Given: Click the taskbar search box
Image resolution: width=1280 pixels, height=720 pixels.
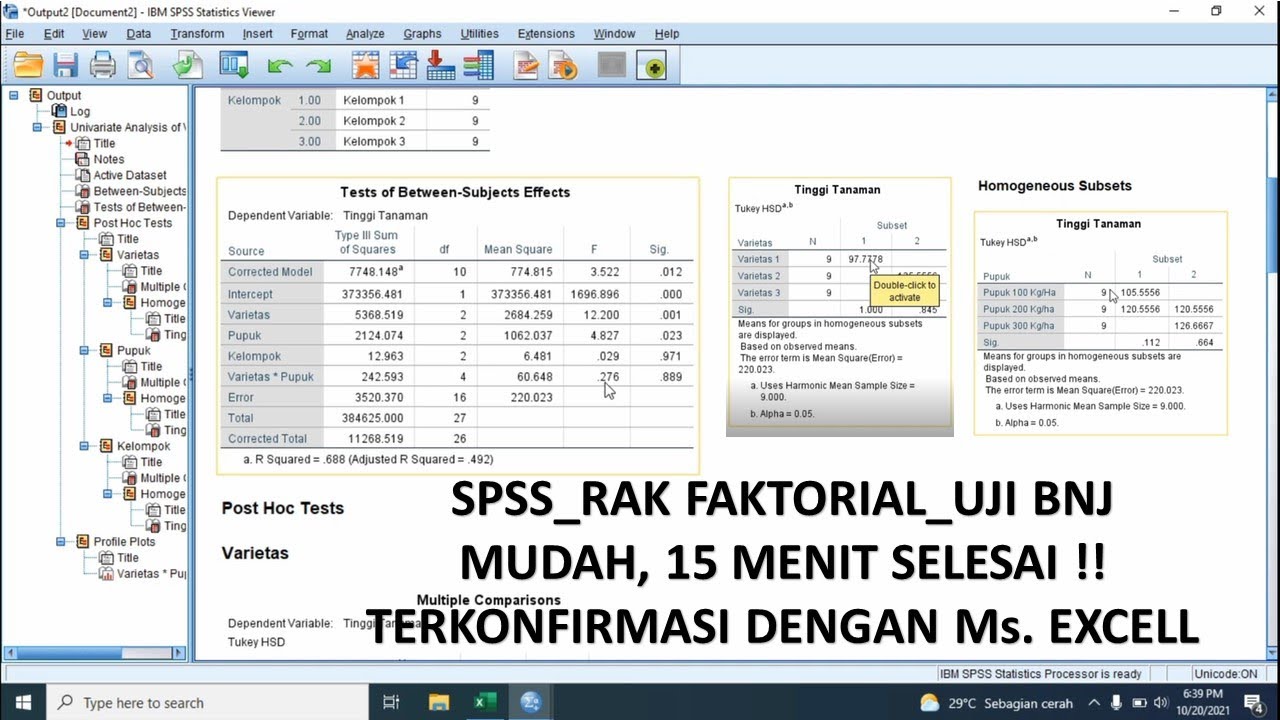Looking at the screenshot, I should (208, 702).
